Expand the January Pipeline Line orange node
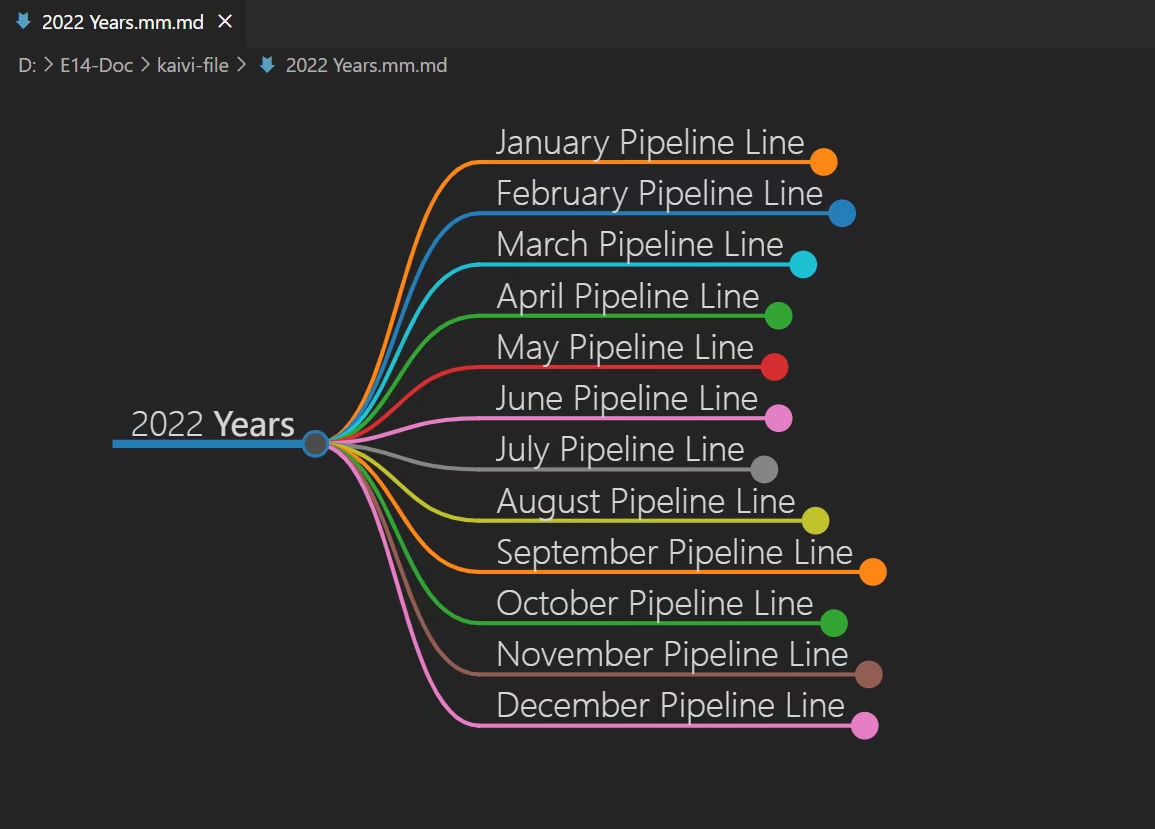Viewport: 1155px width, 829px height. (x=823, y=162)
